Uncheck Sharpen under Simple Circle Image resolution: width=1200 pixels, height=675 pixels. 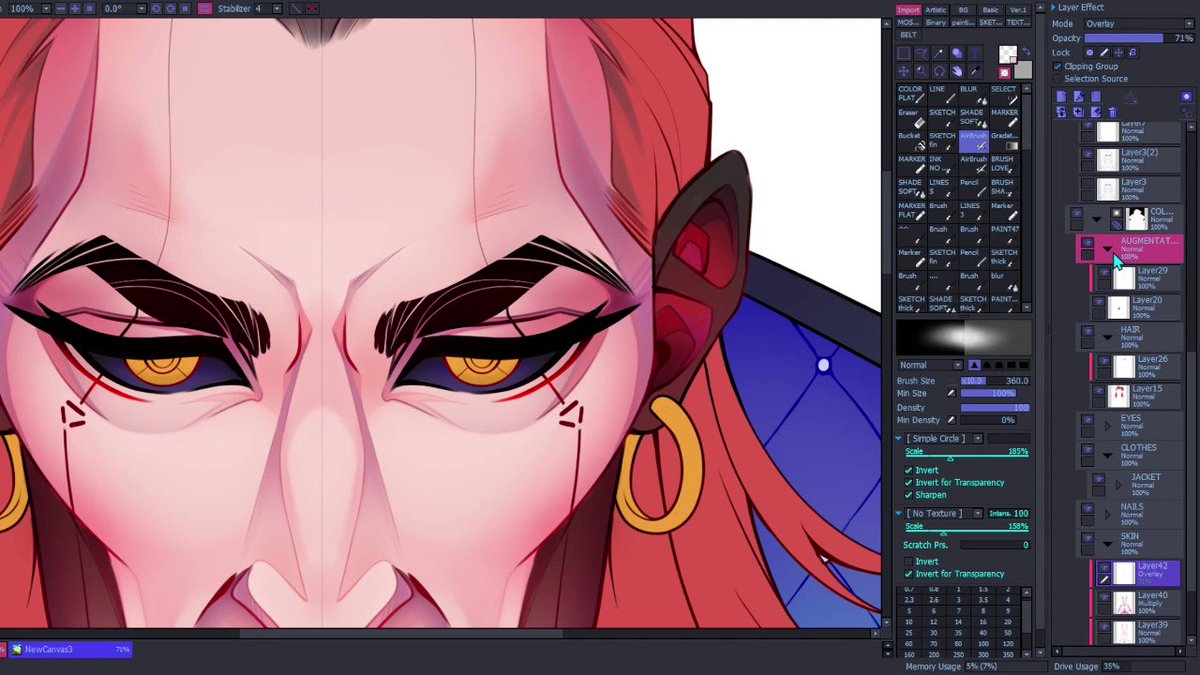[911, 494]
